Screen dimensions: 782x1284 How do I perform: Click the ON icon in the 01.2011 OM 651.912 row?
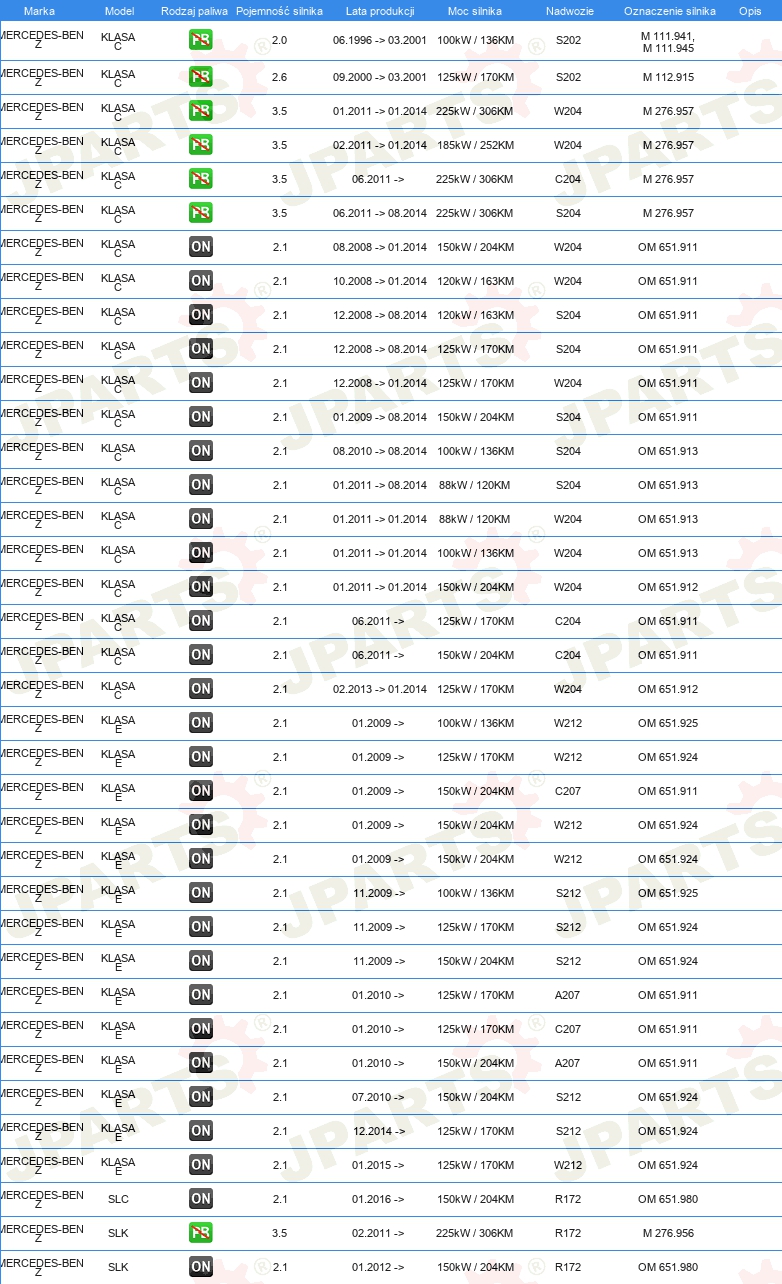pyautogui.click(x=201, y=587)
